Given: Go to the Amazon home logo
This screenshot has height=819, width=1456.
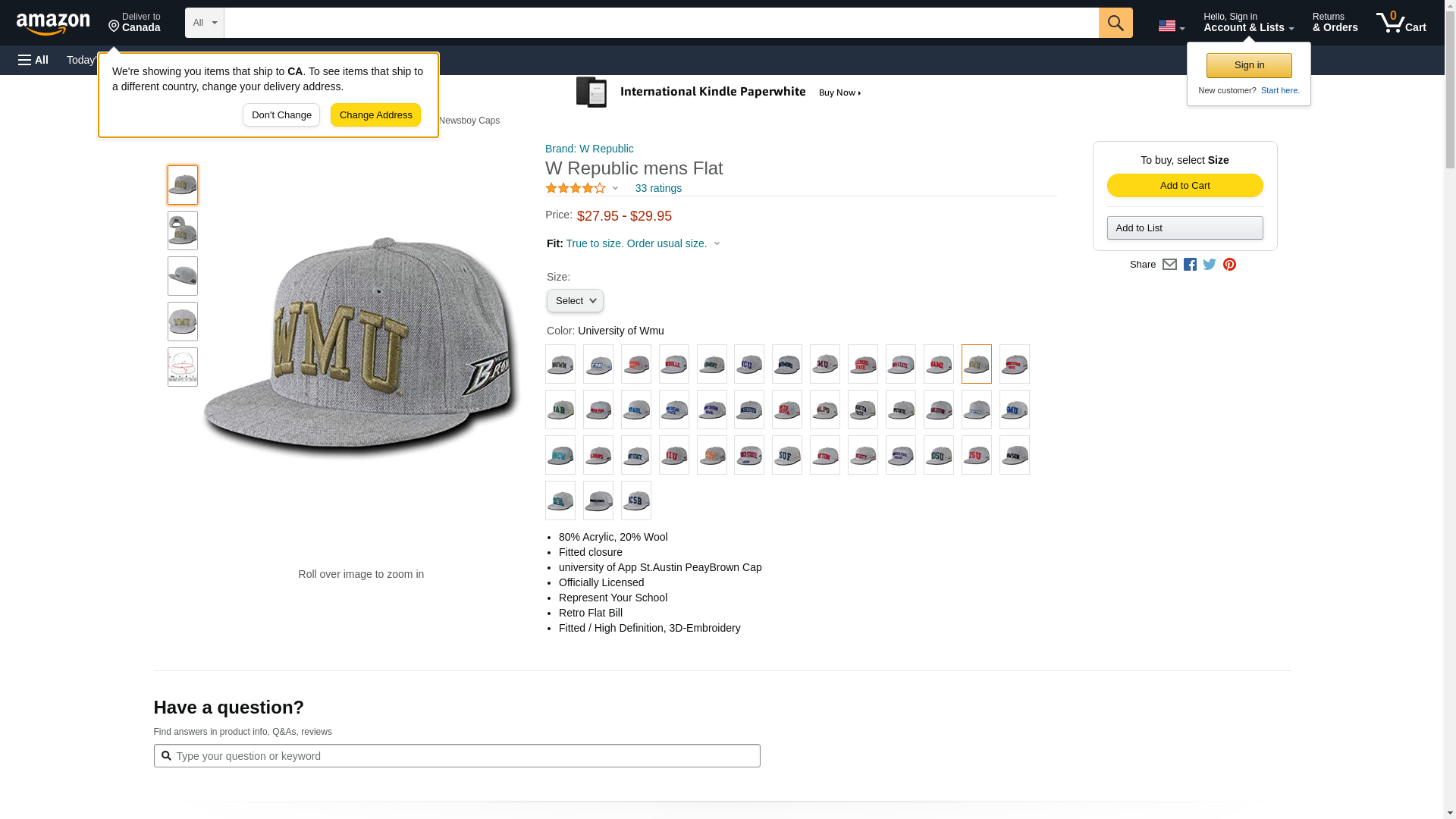Looking at the screenshot, I should point(53,24).
